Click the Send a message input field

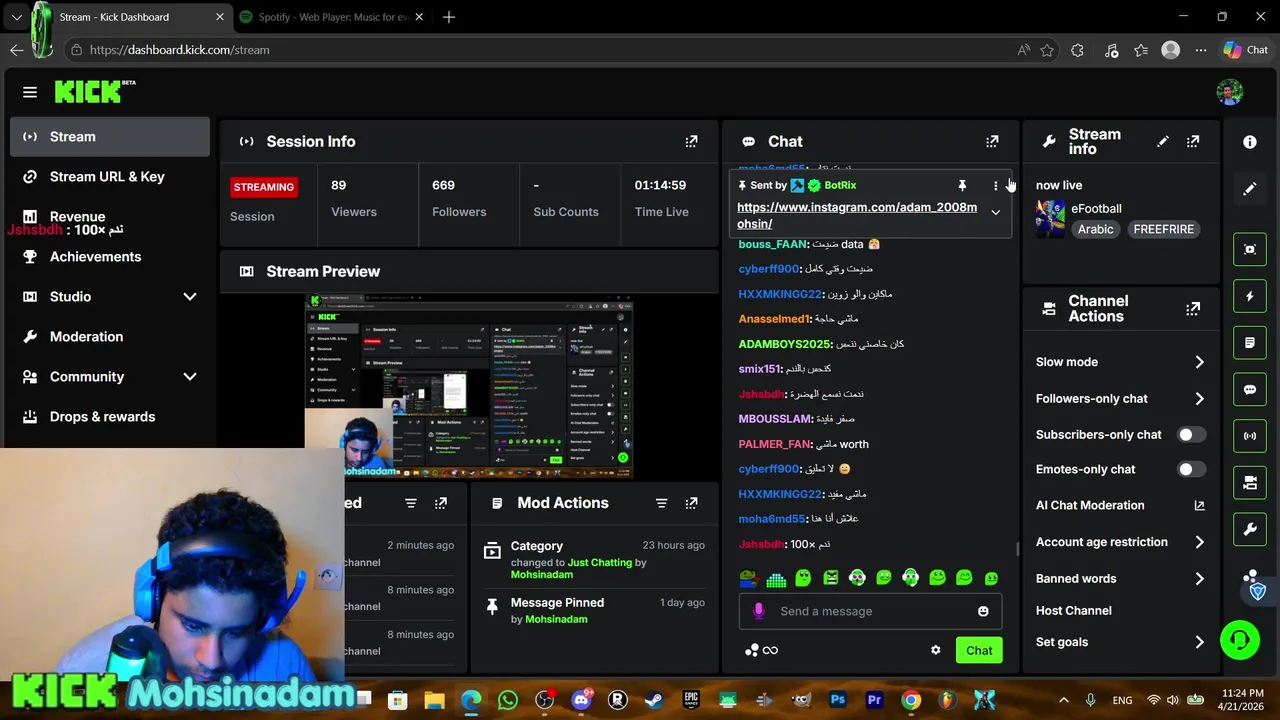click(870, 611)
